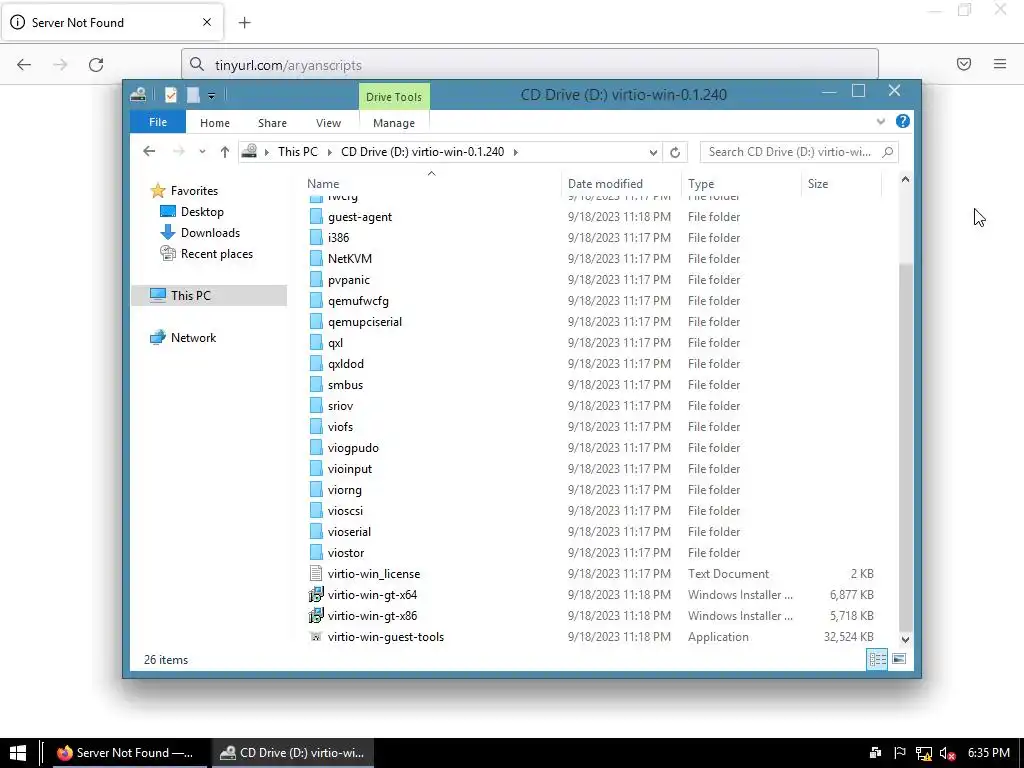Image resolution: width=1024 pixels, height=768 pixels.
Task: Click the CD Drive taskbar button
Action: (x=292, y=753)
